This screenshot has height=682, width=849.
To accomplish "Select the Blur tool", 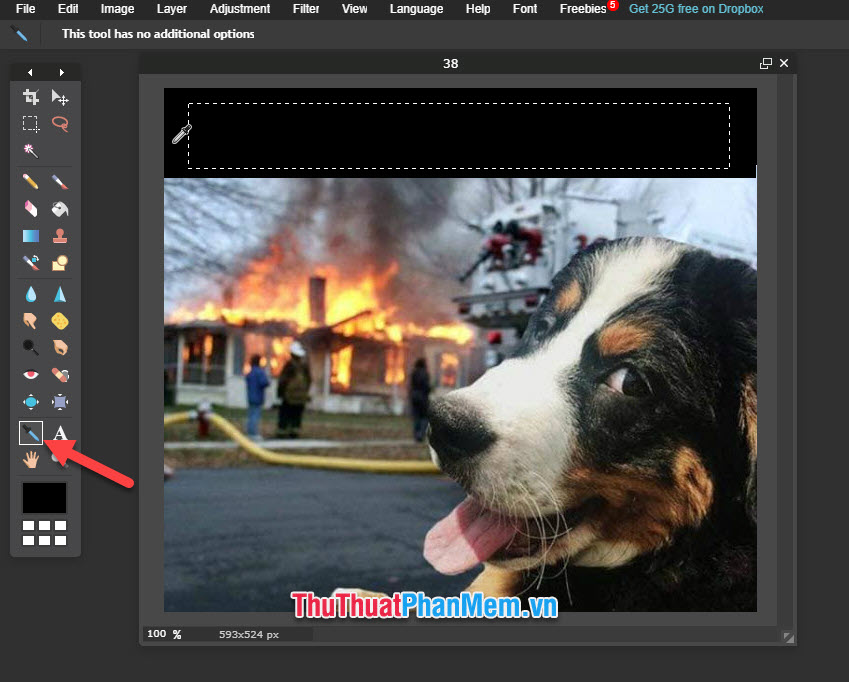I will click(x=31, y=294).
